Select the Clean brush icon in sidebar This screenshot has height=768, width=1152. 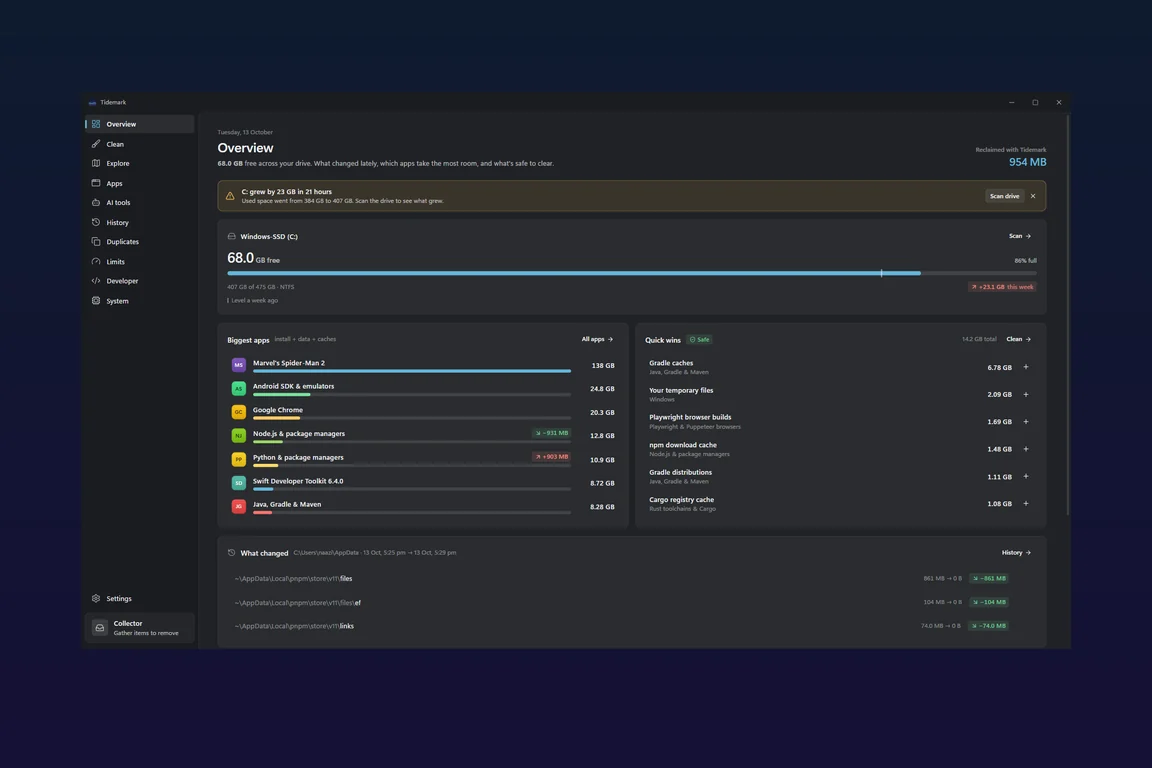point(96,144)
